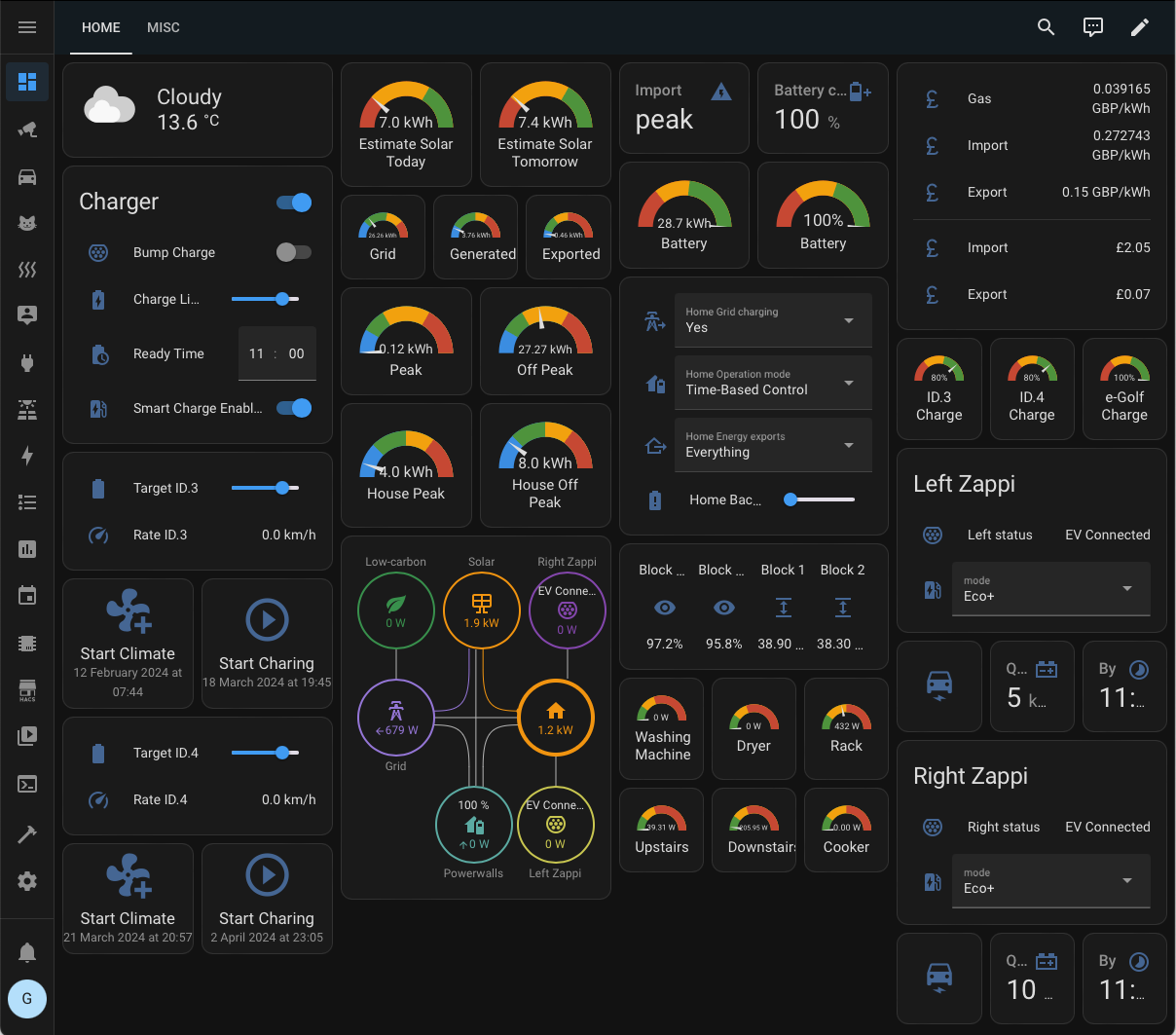
Task: Open the heating waves sidebar icon
Action: pos(27,270)
